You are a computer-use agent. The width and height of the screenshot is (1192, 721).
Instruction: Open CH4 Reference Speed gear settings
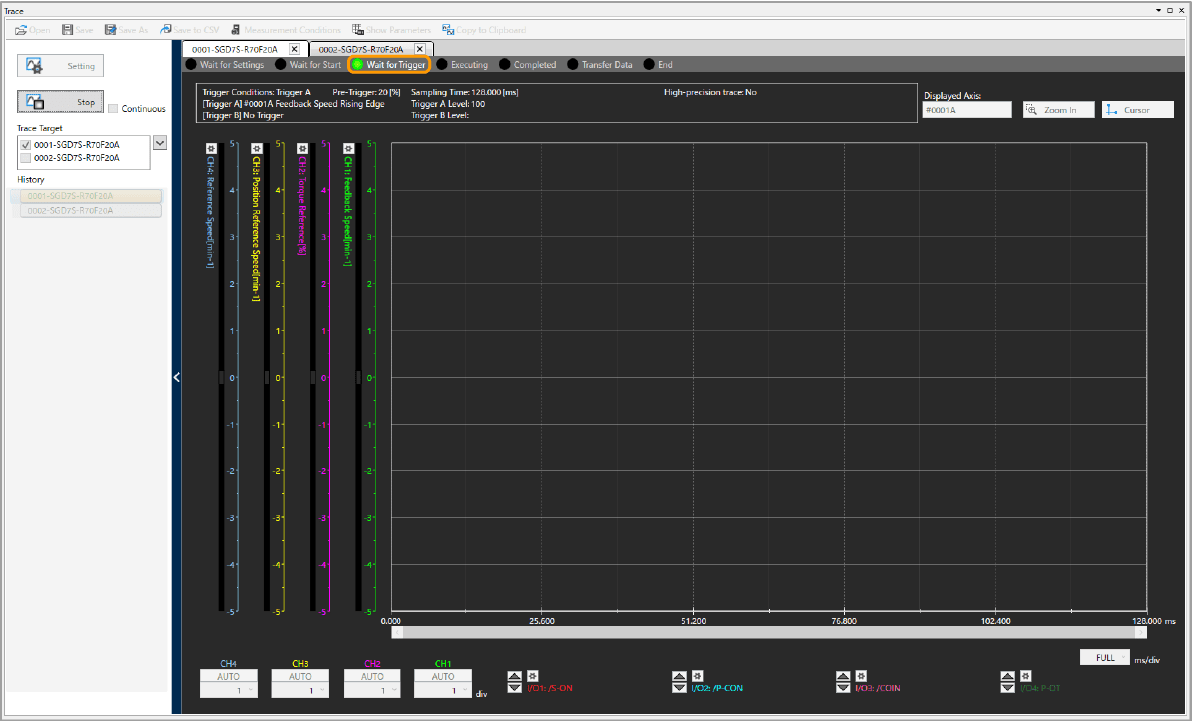[x=211, y=148]
